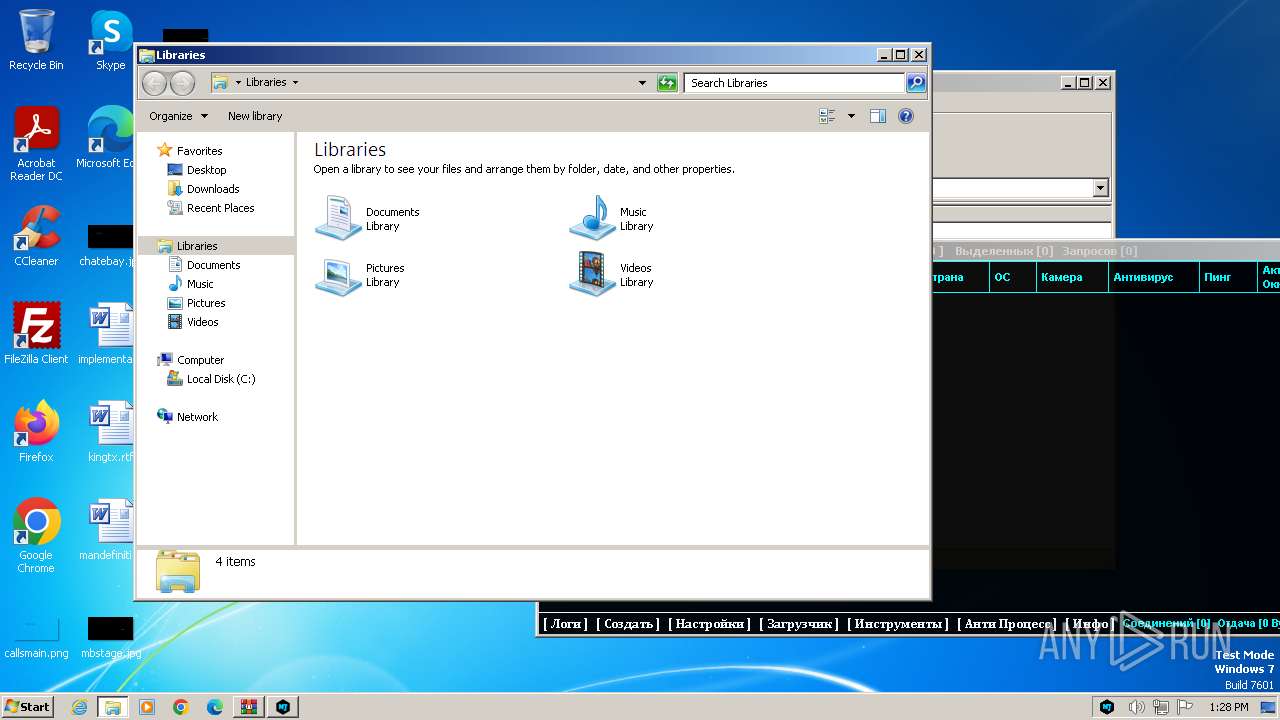Click the green refresh button beside address bar

click(x=667, y=83)
